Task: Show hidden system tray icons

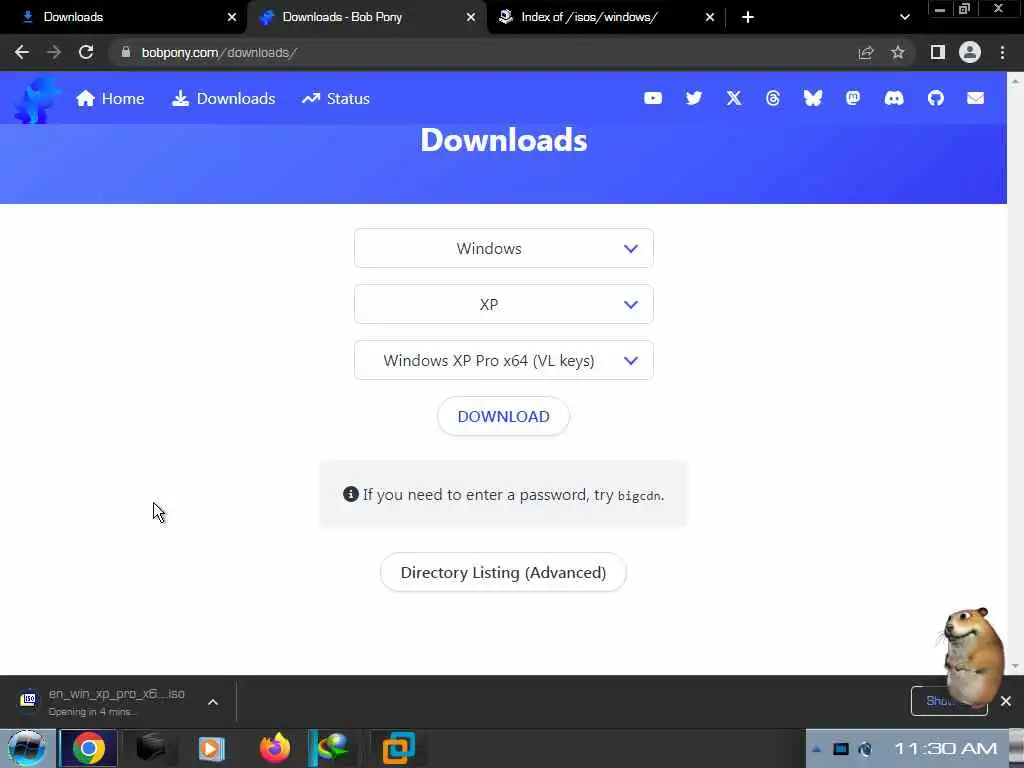Action: (816, 749)
